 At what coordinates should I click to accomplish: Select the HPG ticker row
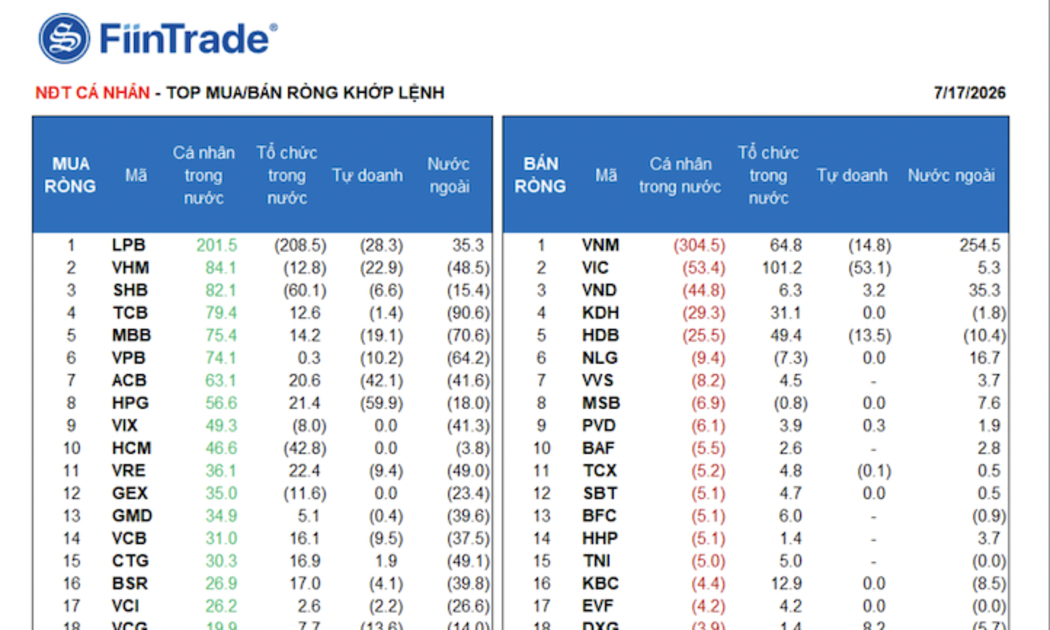click(x=262, y=403)
